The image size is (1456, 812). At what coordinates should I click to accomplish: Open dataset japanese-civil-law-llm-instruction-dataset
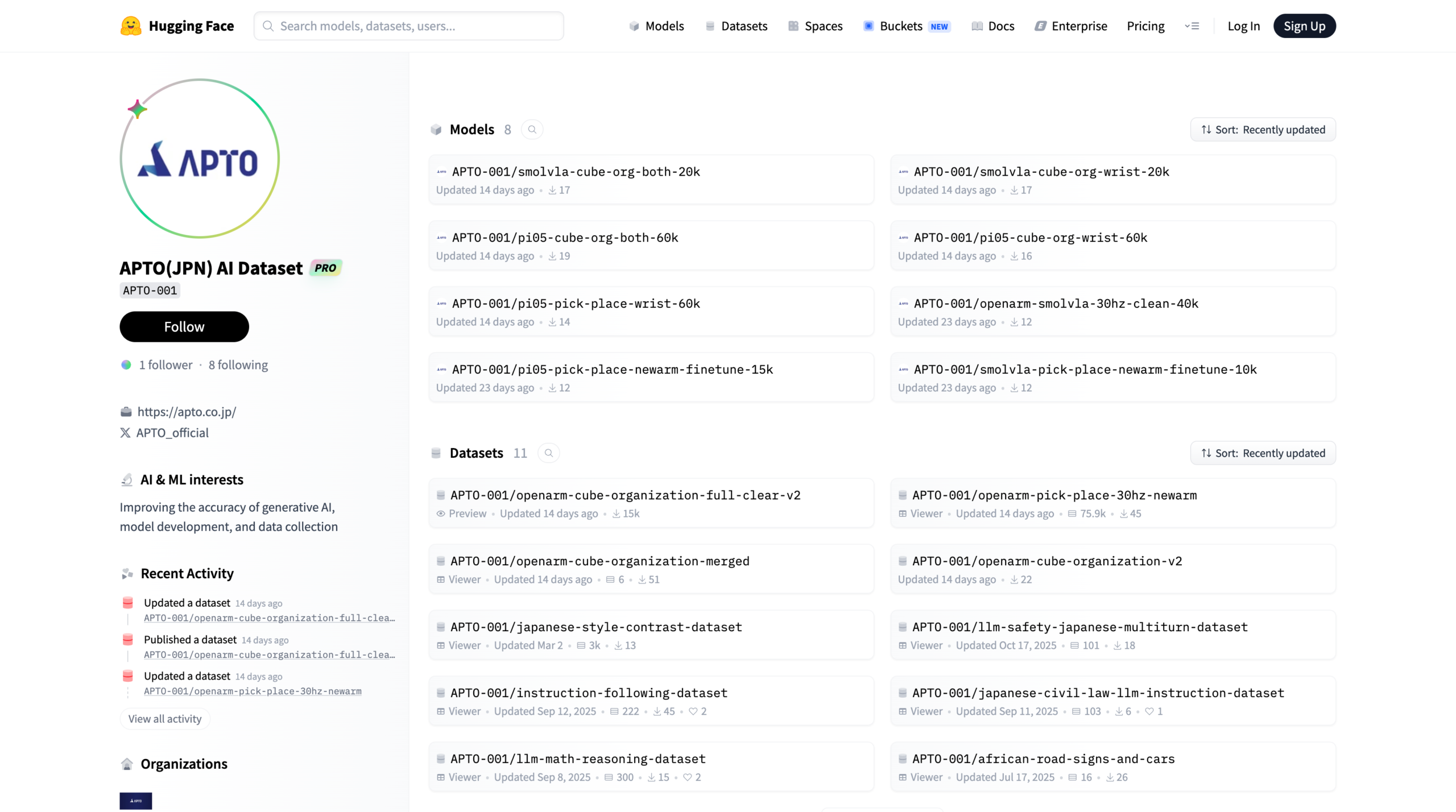click(x=1112, y=701)
